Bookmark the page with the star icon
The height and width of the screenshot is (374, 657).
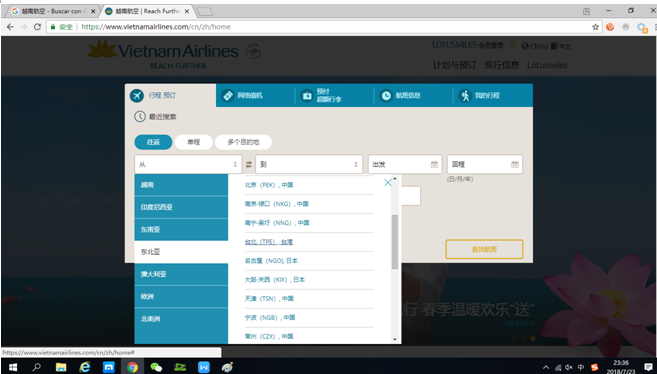tap(595, 27)
